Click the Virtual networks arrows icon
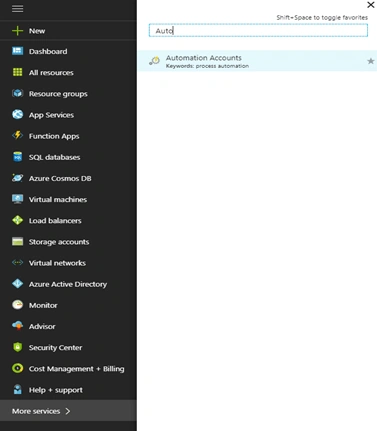The image size is (377, 431). pyautogui.click(x=17, y=262)
